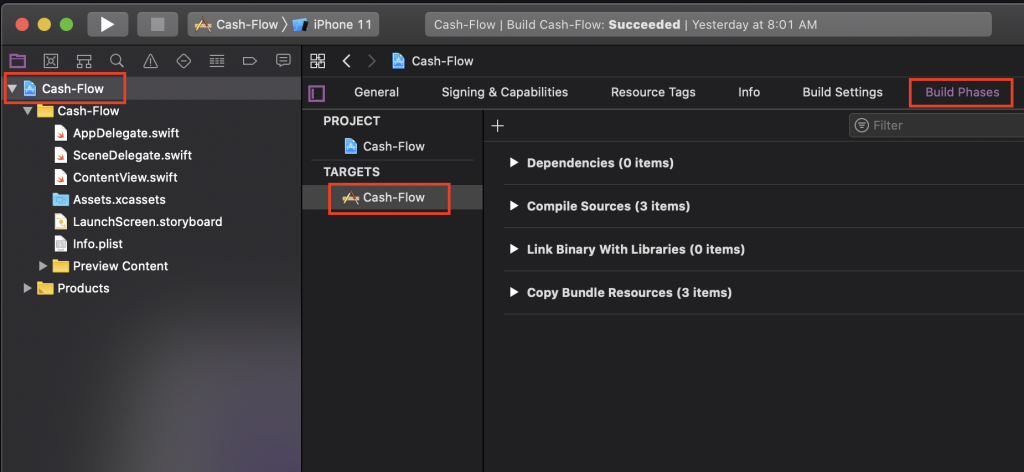This screenshot has height=472, width=1024.
Task: Click the plus icon to add build phase
Action: click(x=498, y=125)
